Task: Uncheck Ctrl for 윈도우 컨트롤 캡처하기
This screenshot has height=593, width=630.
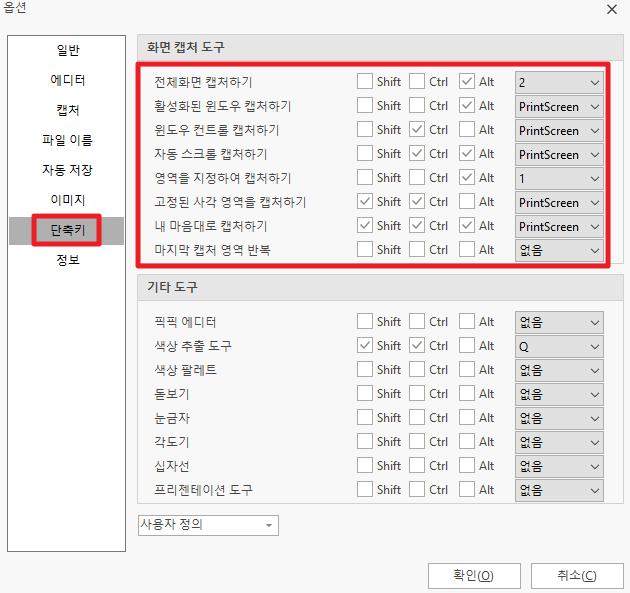Action: pyautogui.click(x=417, y=129)
